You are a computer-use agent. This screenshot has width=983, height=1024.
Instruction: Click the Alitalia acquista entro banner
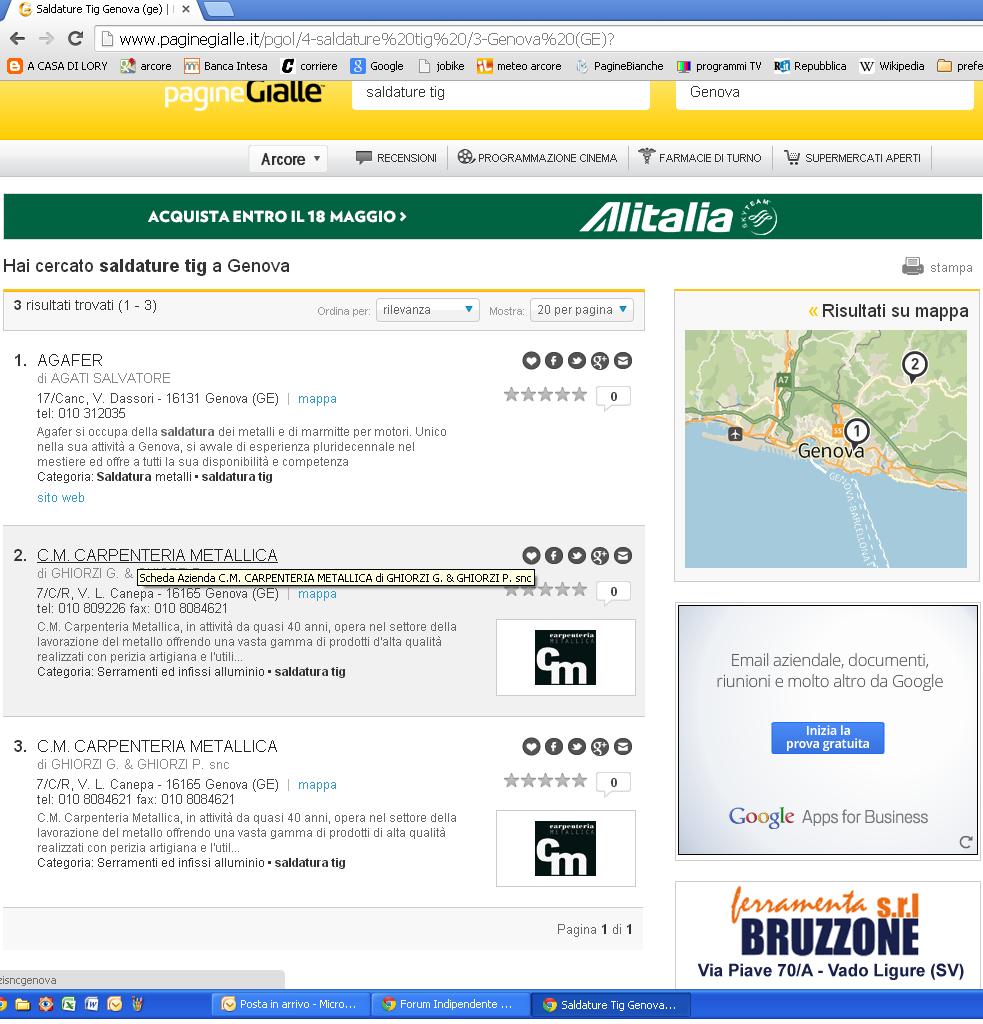(x=492, y=217)
